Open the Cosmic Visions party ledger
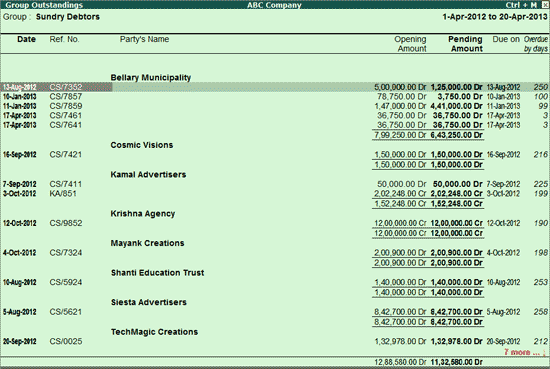The width and height of the screenshot is (550, 369). [142, 145]
